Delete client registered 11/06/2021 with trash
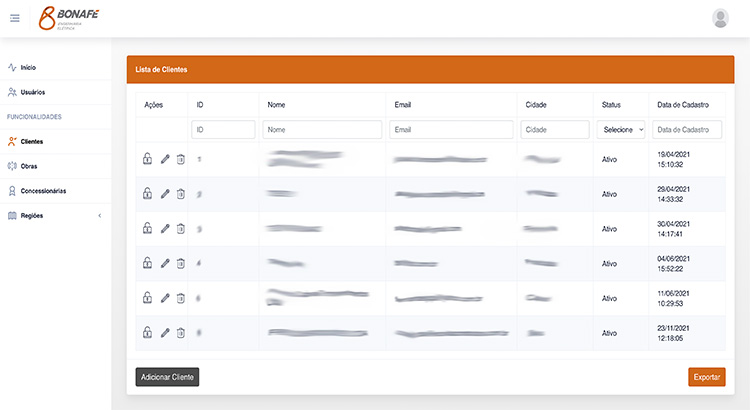The width and height of the screenshot is (750, 410). tap(180, 298)
